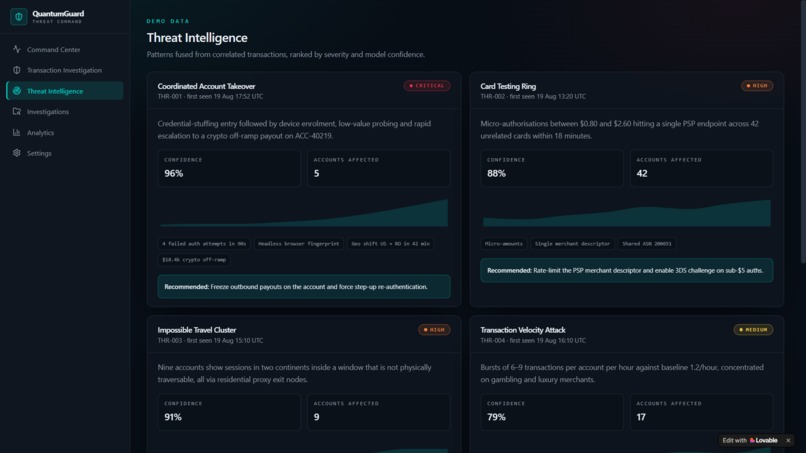Click 'THR-001 · first seen' subtitle

point(210,97)
